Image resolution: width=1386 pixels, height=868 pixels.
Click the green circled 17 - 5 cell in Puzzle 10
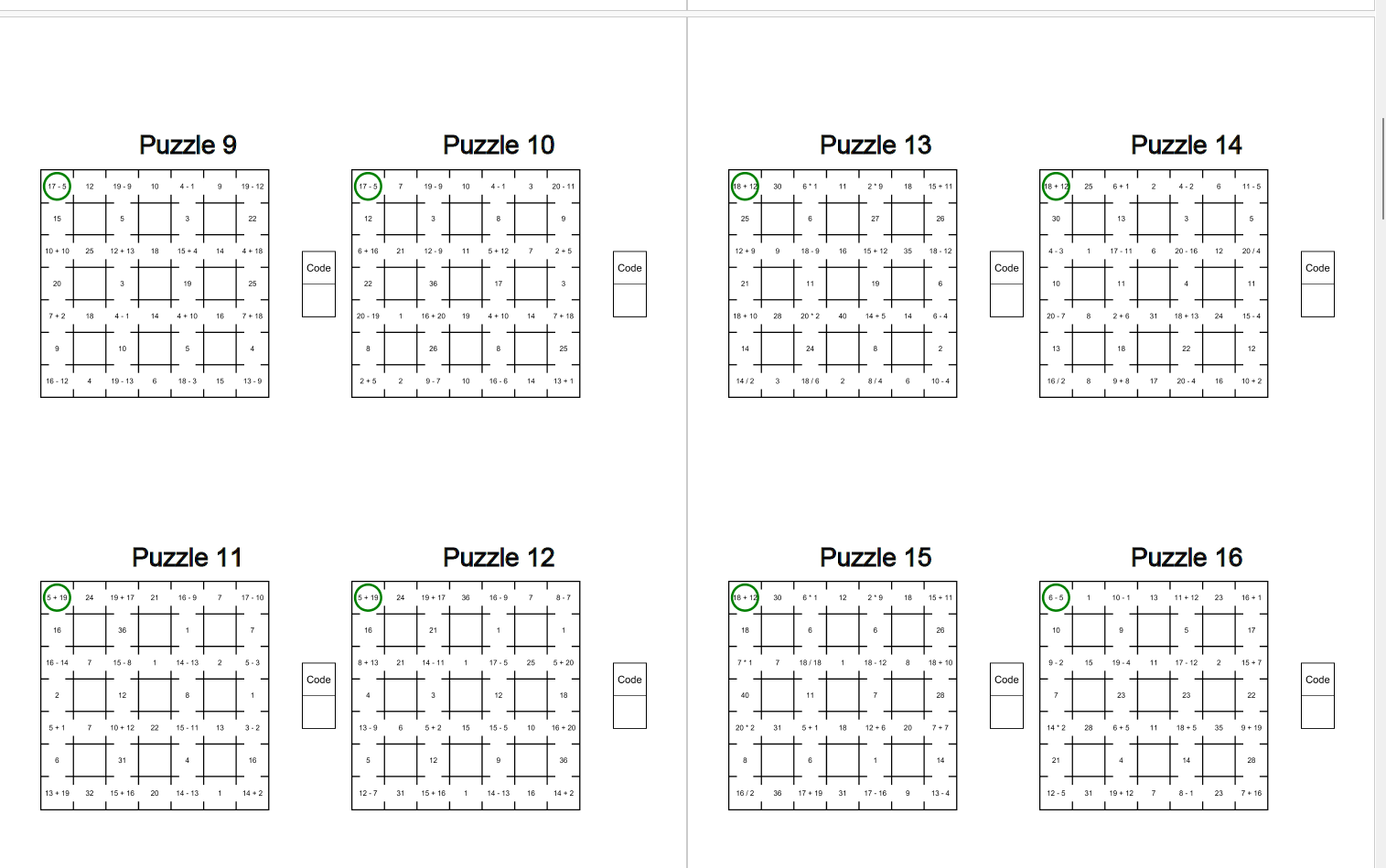pos(368,186)
